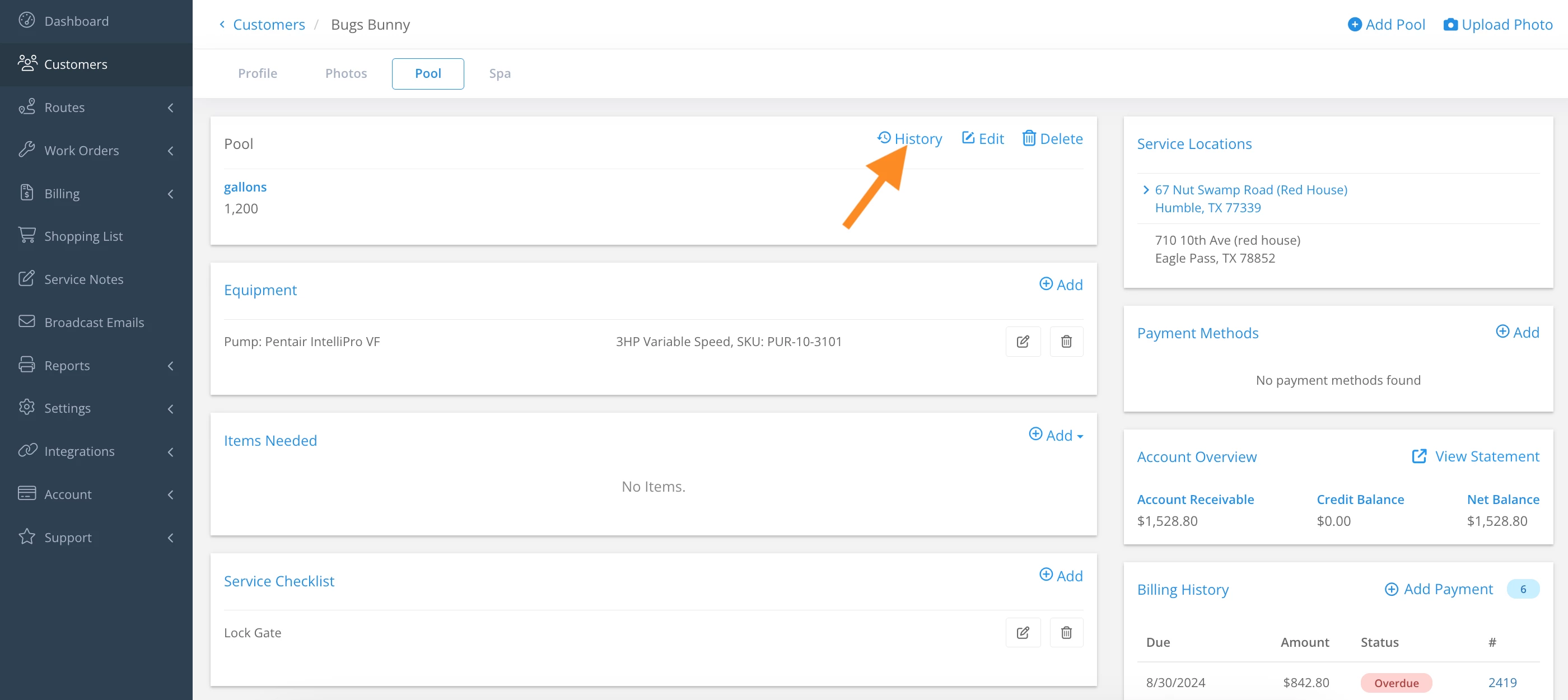The height and width of the screenshot is (700, 1568).
Task: Open the Dashboard sidebar item
Action: click(76, 21)
